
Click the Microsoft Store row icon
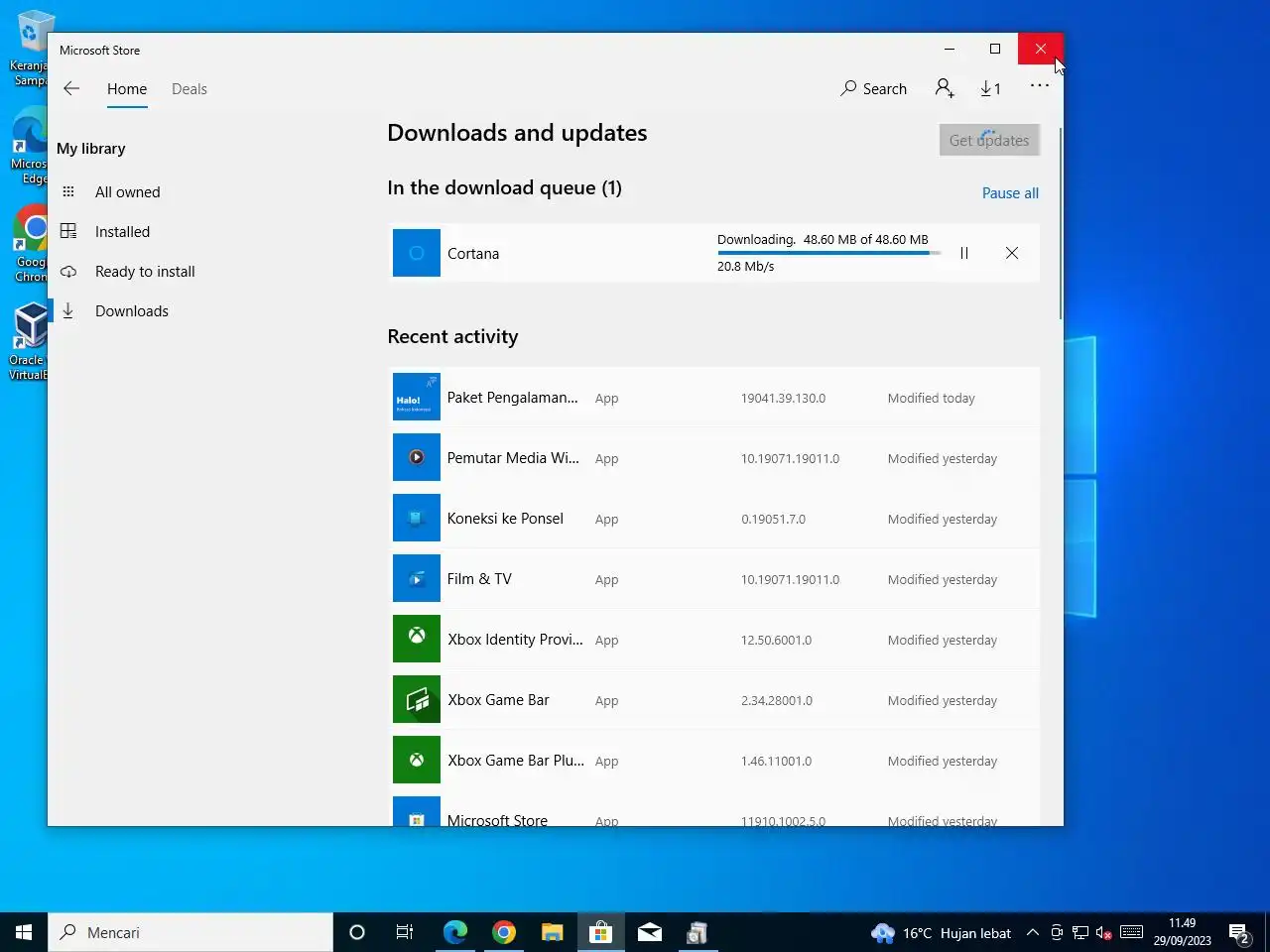click(417, 811)
